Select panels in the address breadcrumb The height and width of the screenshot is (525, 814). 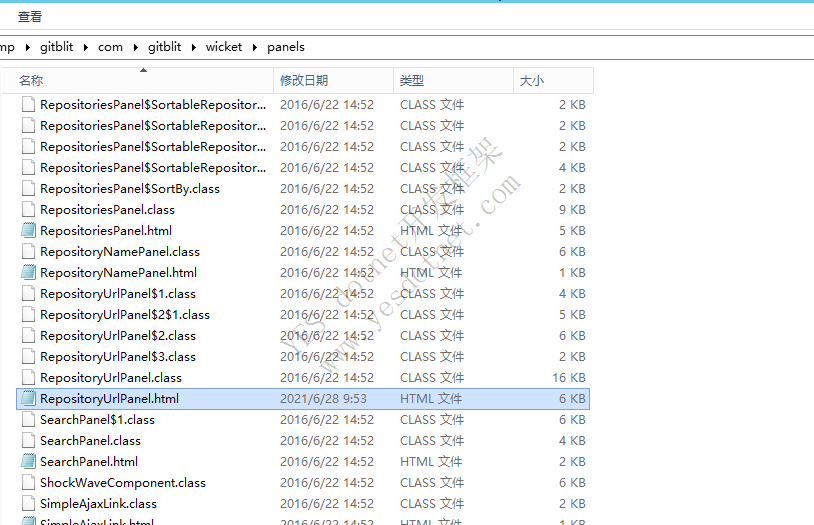tap(286, 47)
